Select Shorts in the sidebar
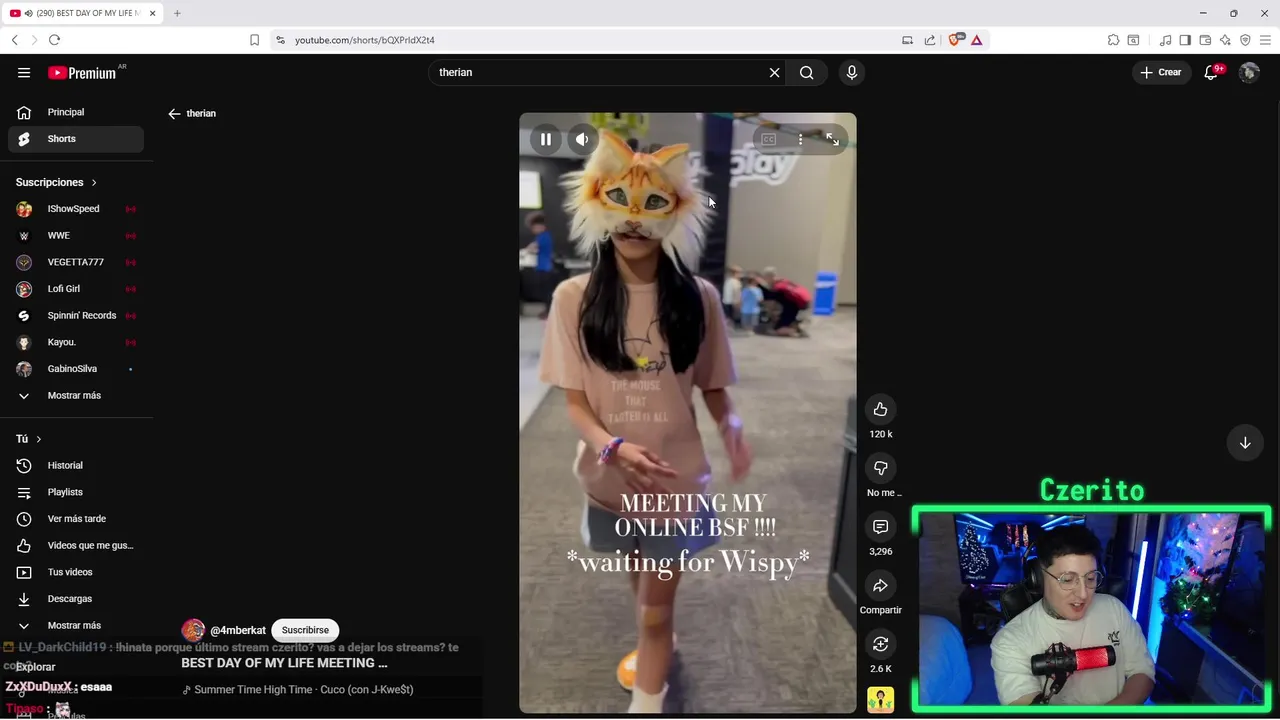 pyautogui.click(x=76, y=139)
